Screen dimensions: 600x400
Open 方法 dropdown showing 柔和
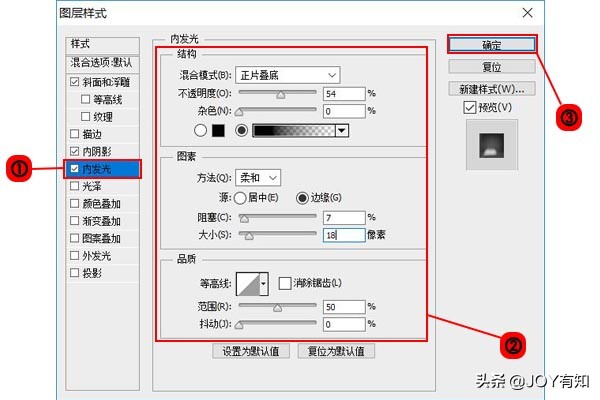point(258,178)
